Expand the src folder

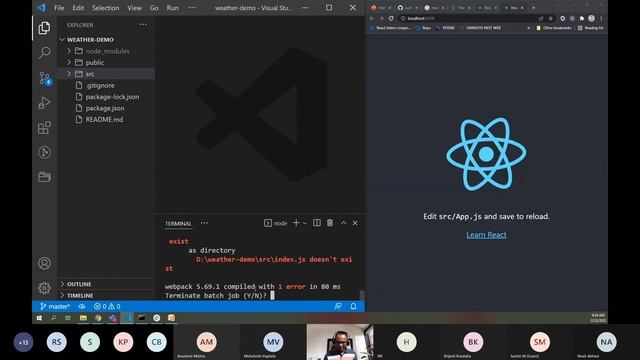69,74
